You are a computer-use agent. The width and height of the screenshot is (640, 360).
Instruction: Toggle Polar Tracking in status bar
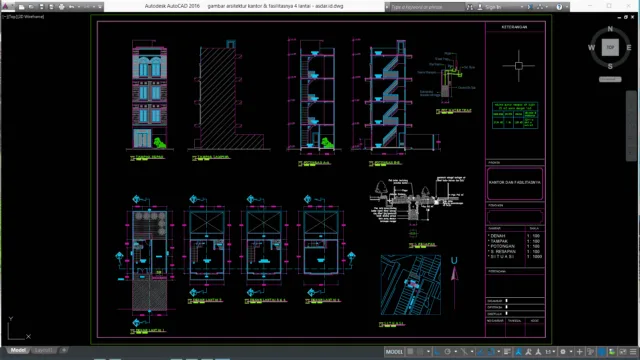[x=447, y=351]
